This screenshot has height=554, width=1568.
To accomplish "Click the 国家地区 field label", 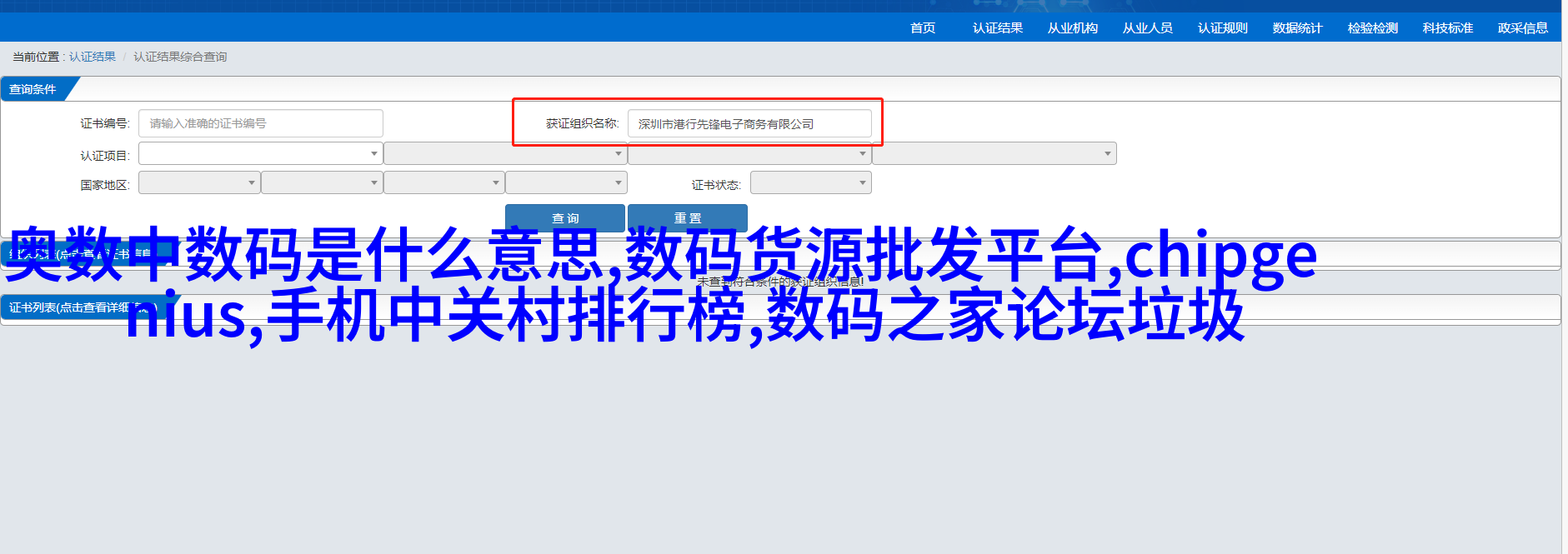I will [x=105, y=185].
